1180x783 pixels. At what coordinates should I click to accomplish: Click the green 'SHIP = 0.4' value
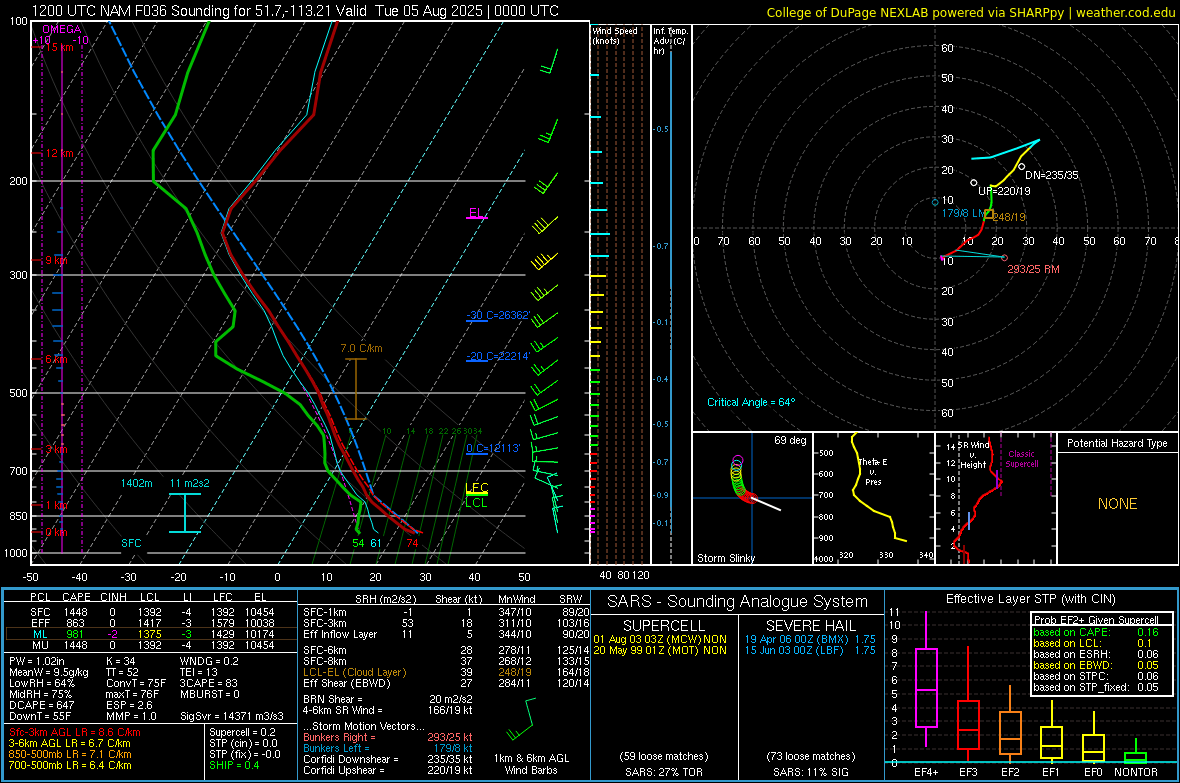point(234,765)
